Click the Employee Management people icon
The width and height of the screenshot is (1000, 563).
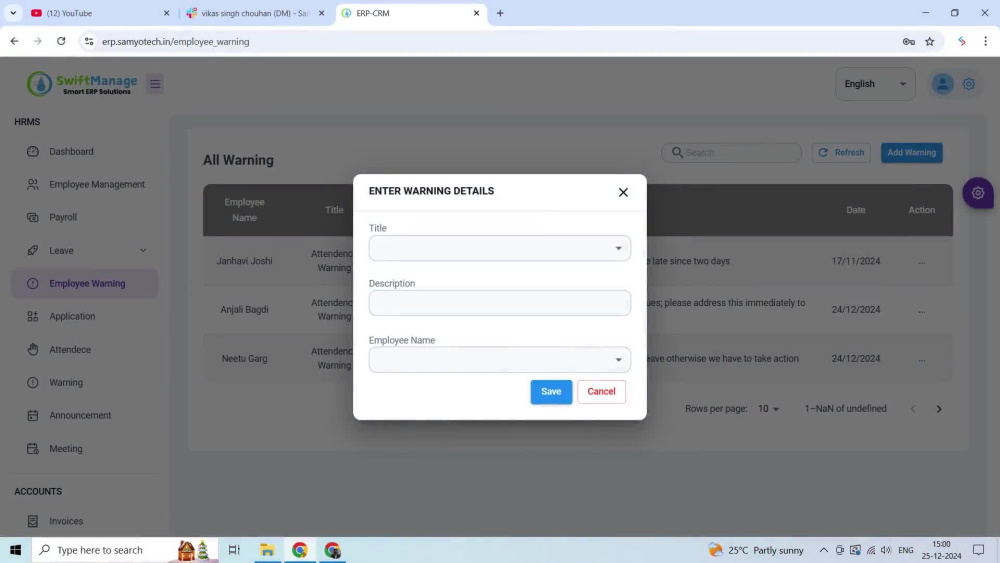pos(33,184)
